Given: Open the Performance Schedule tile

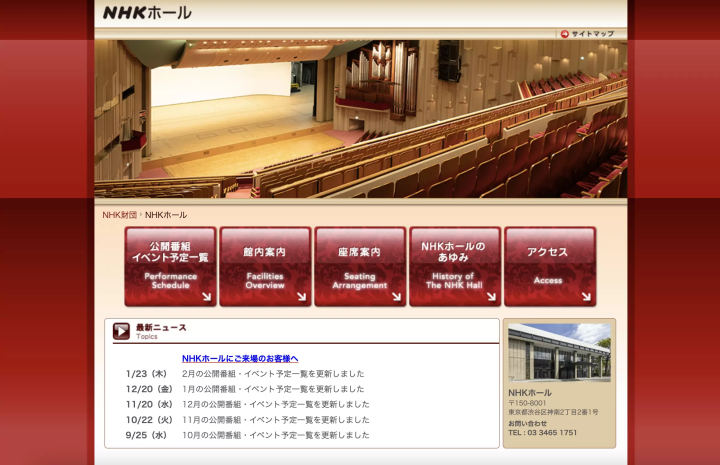Looking at the screenshot, I should click(x=170, y=266).
